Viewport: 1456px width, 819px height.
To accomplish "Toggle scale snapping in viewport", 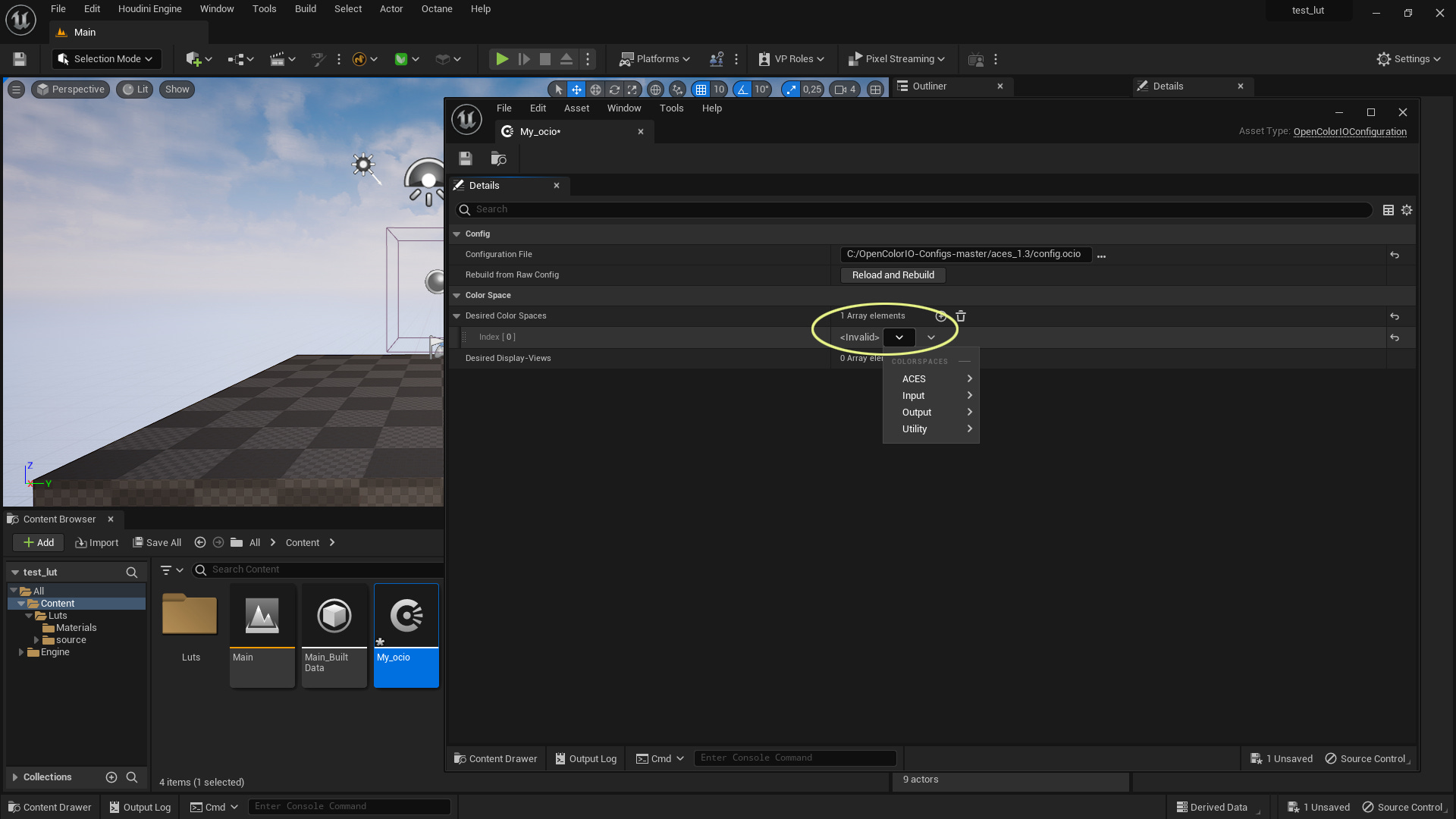I will click(791, 89).
